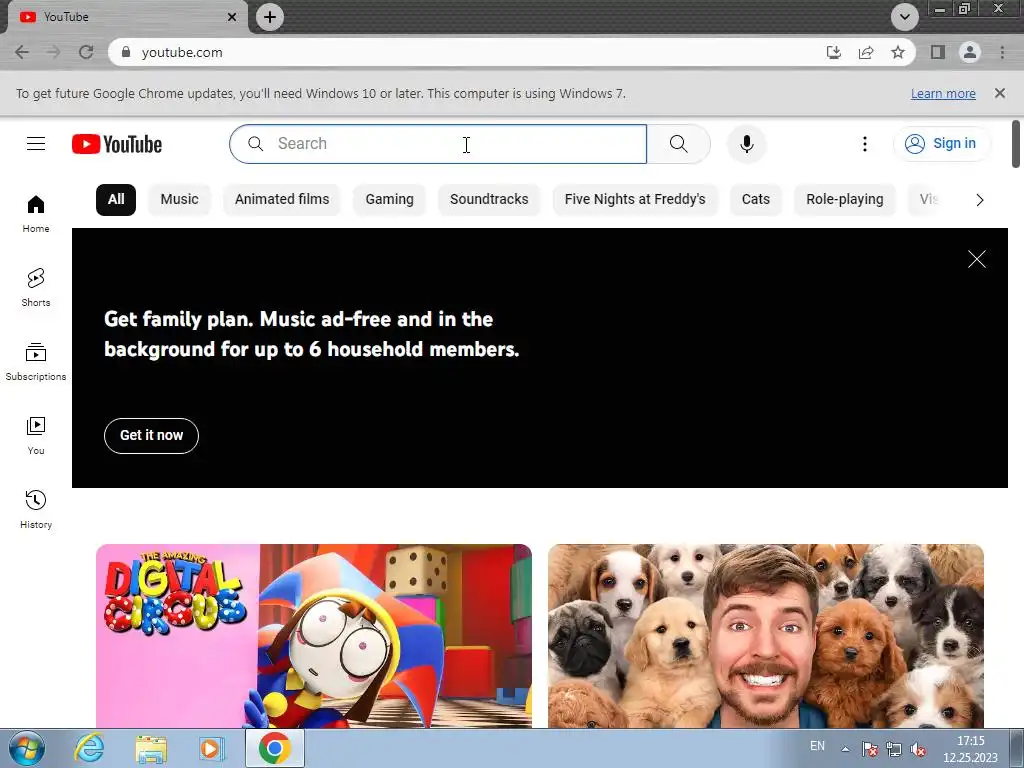
Task: Open the taskbar clock and date
Action: pos(970,749)
